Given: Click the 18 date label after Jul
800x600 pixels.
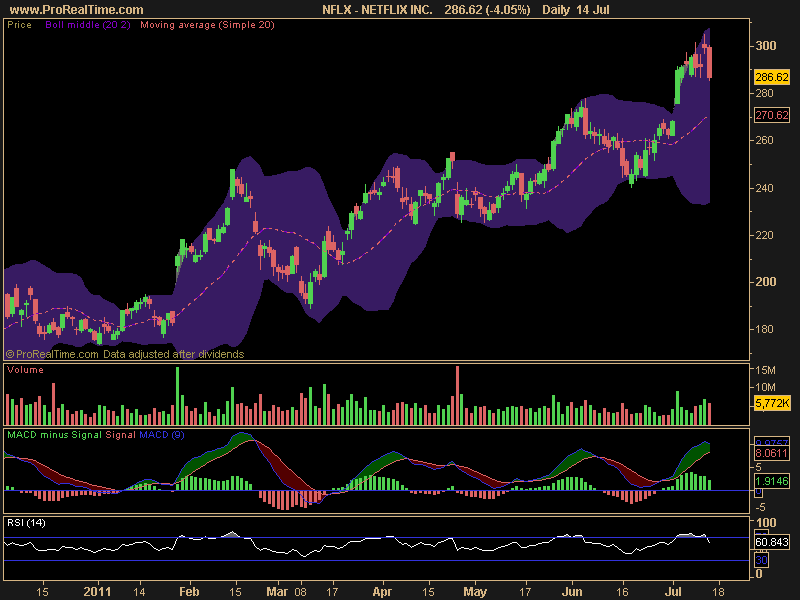Looking at the screenshot, I should pyautogui.click(x=719, y=592).
